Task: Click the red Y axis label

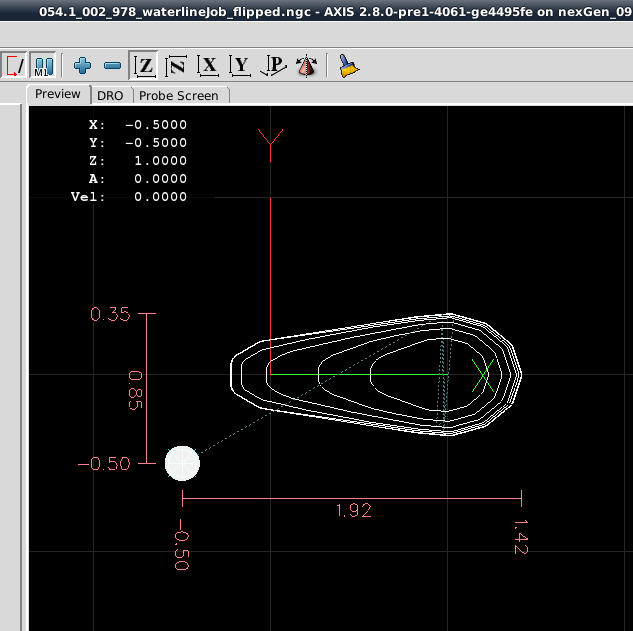Action: pos(270,142)
